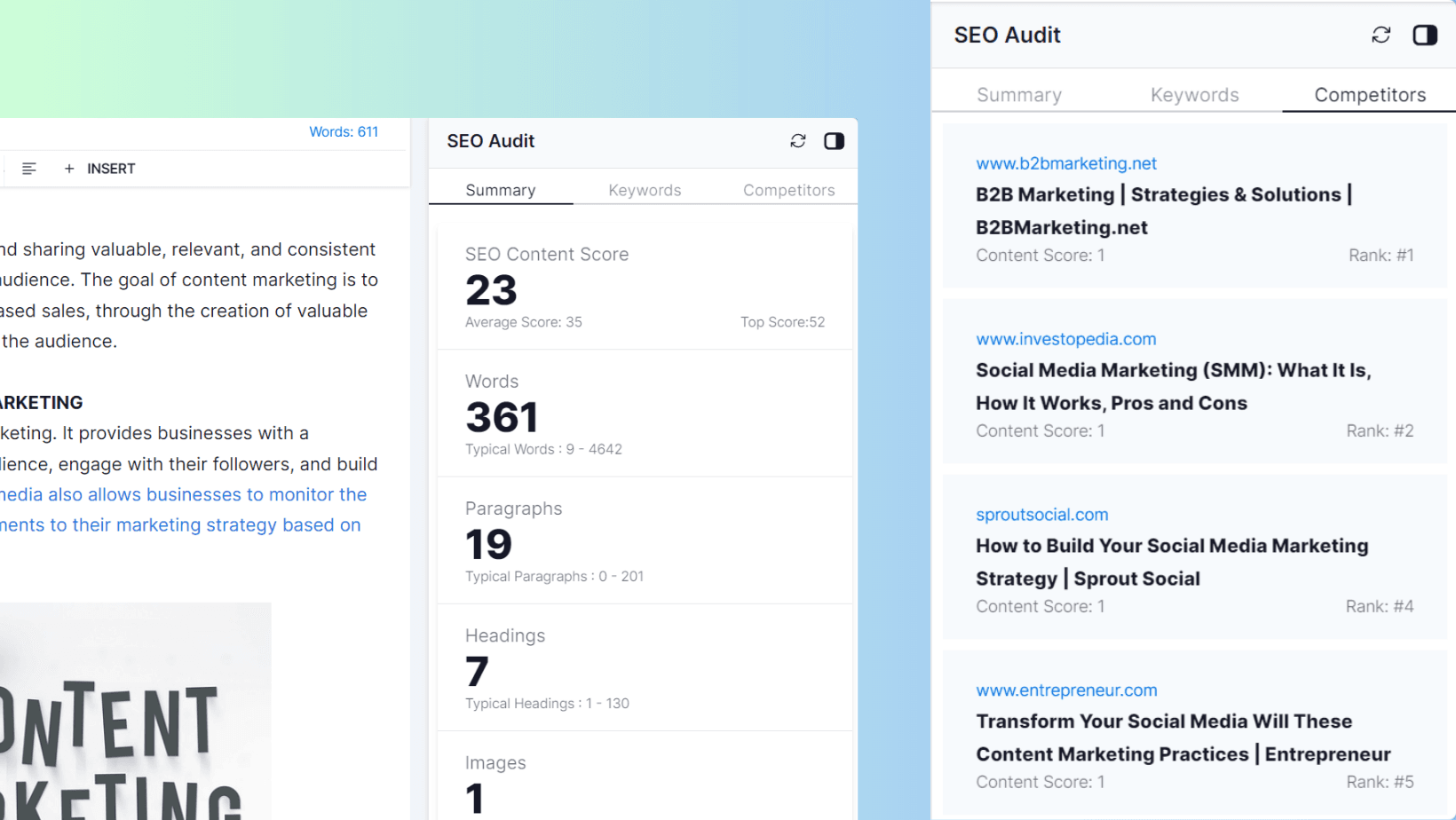Switch to Keywords tab in right panel
The image size is (1456, 820).
click(1194, 95)
